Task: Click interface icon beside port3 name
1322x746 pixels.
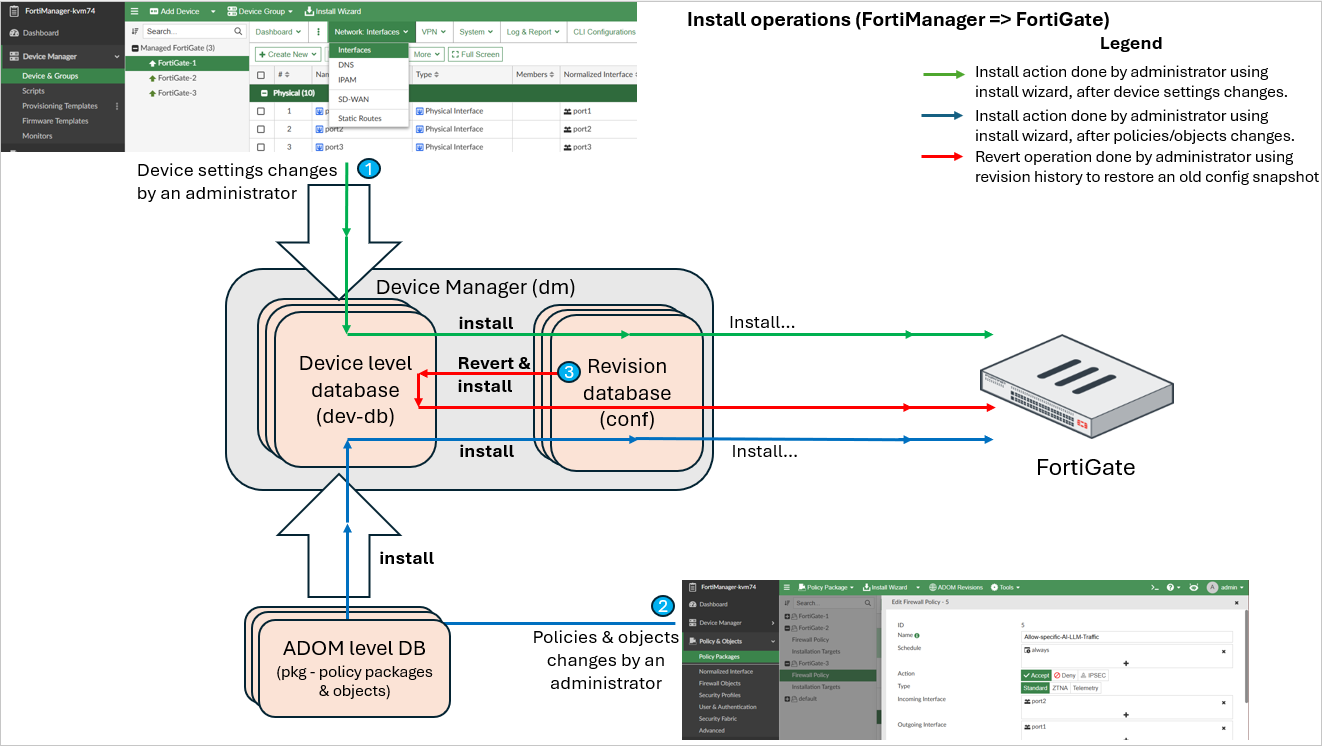Action: pyautogui.click(x=319, y=147)
